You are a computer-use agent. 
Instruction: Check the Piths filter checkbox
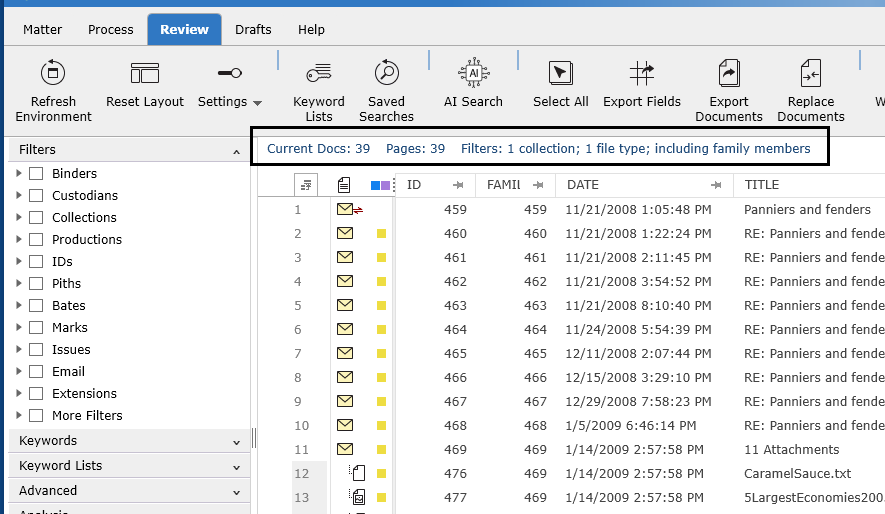pos(36,283)
